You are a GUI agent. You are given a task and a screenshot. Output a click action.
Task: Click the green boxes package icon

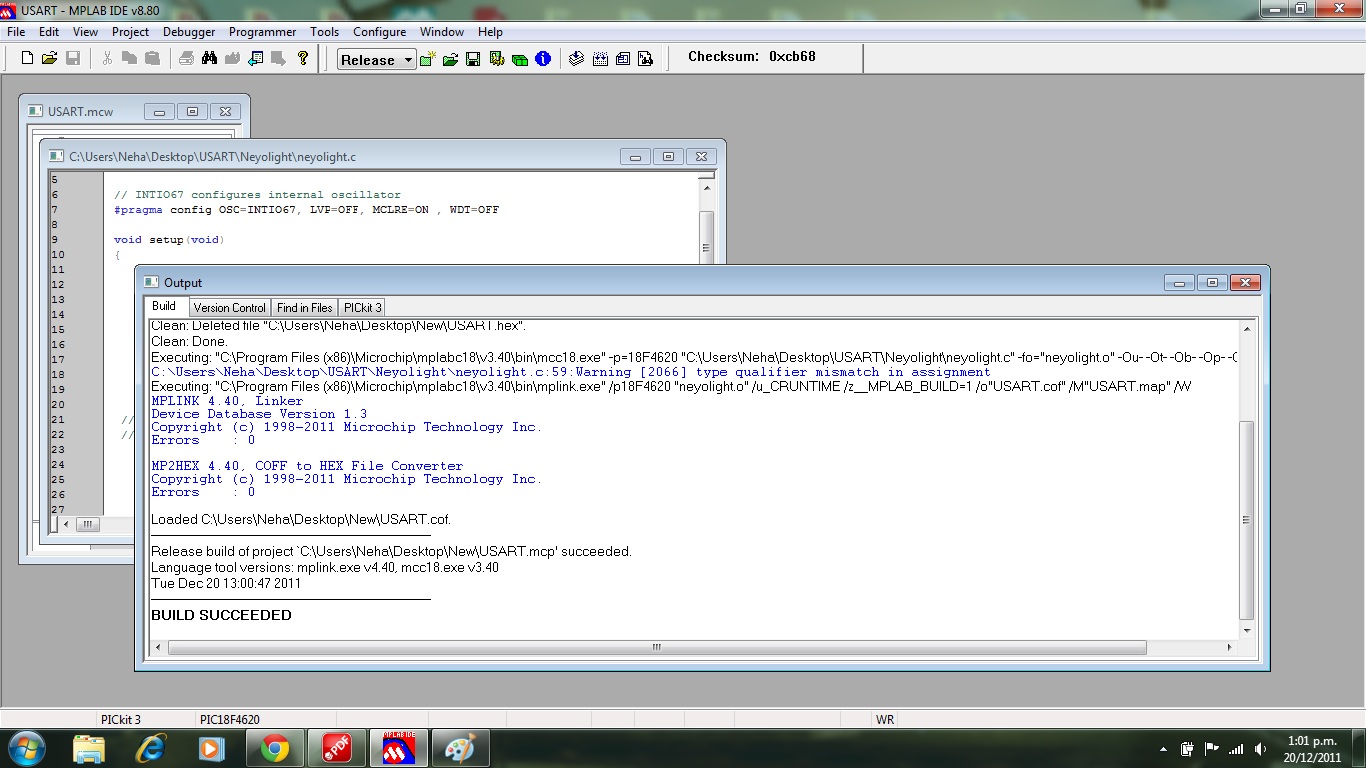pyautogui.click(x=520, y=59)
